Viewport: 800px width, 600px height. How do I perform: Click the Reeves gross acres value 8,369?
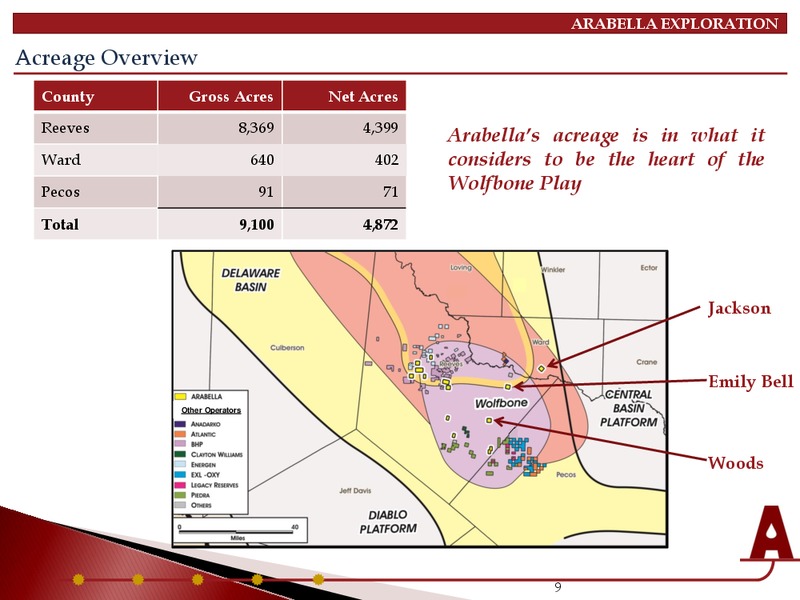click(256, 128)
